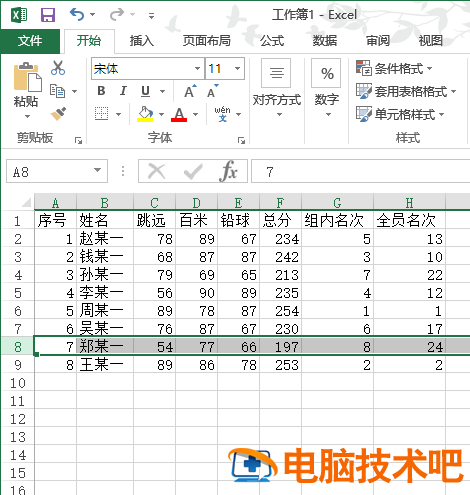
Task: Activate the Format Painter brush
Action: tap(58, 114)
